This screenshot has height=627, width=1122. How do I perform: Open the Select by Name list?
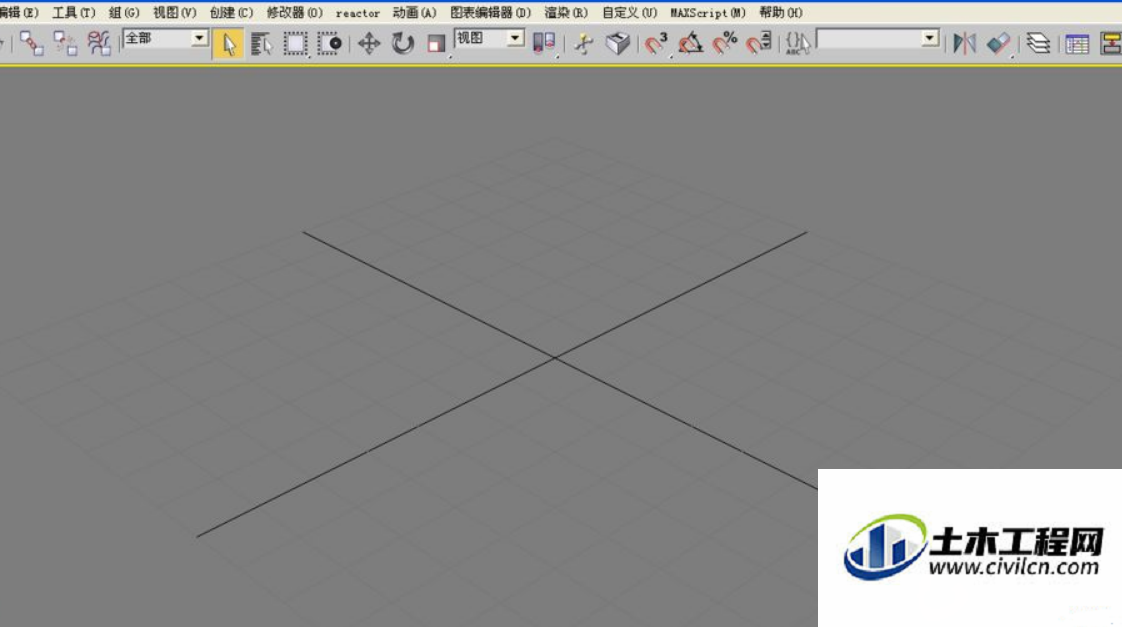tap(262, 44)
